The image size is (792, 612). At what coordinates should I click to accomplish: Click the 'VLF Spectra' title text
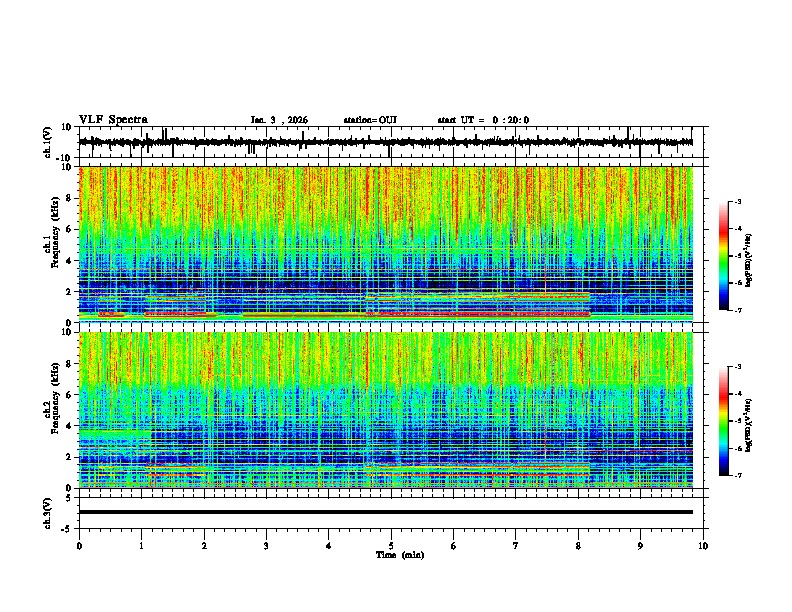click(113, 120)
